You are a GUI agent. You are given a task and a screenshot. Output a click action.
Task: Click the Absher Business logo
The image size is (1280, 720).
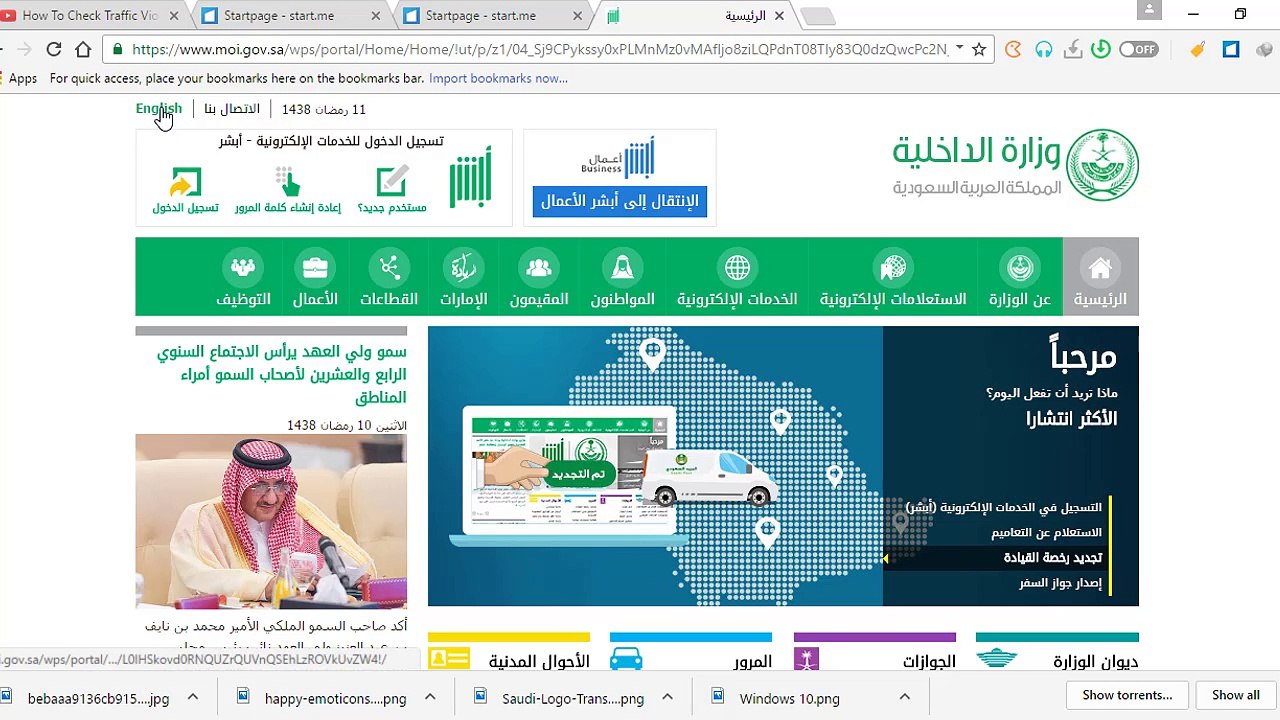tap(619, 157)
